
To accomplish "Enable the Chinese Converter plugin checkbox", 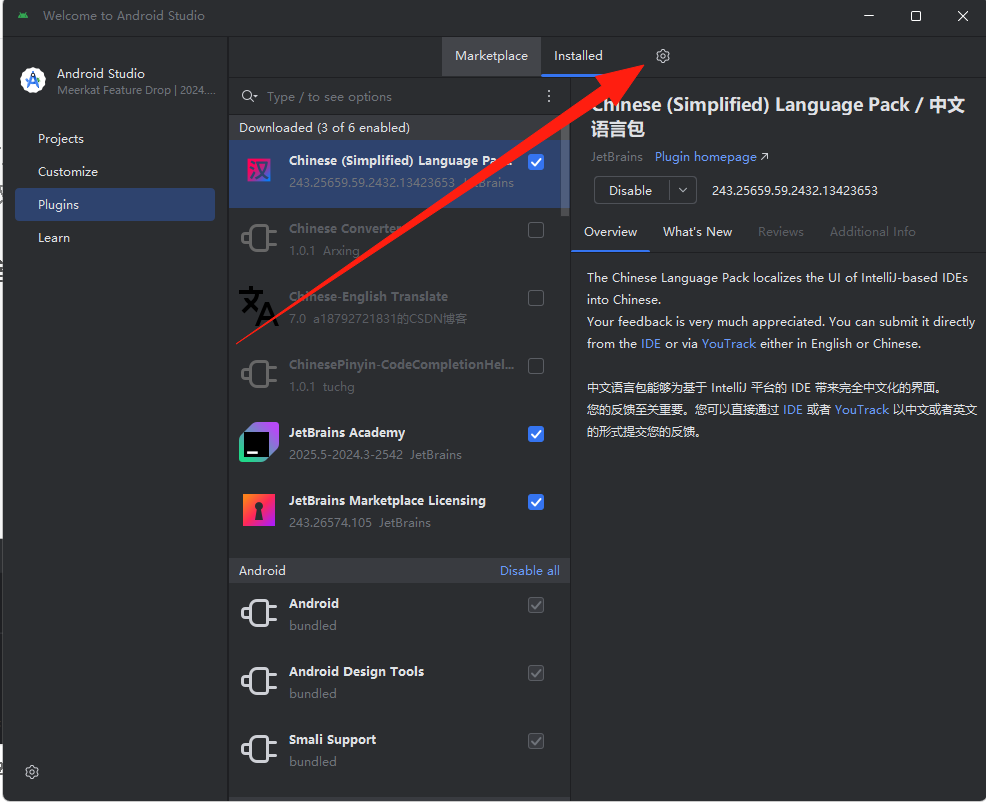I will (536, 230).
